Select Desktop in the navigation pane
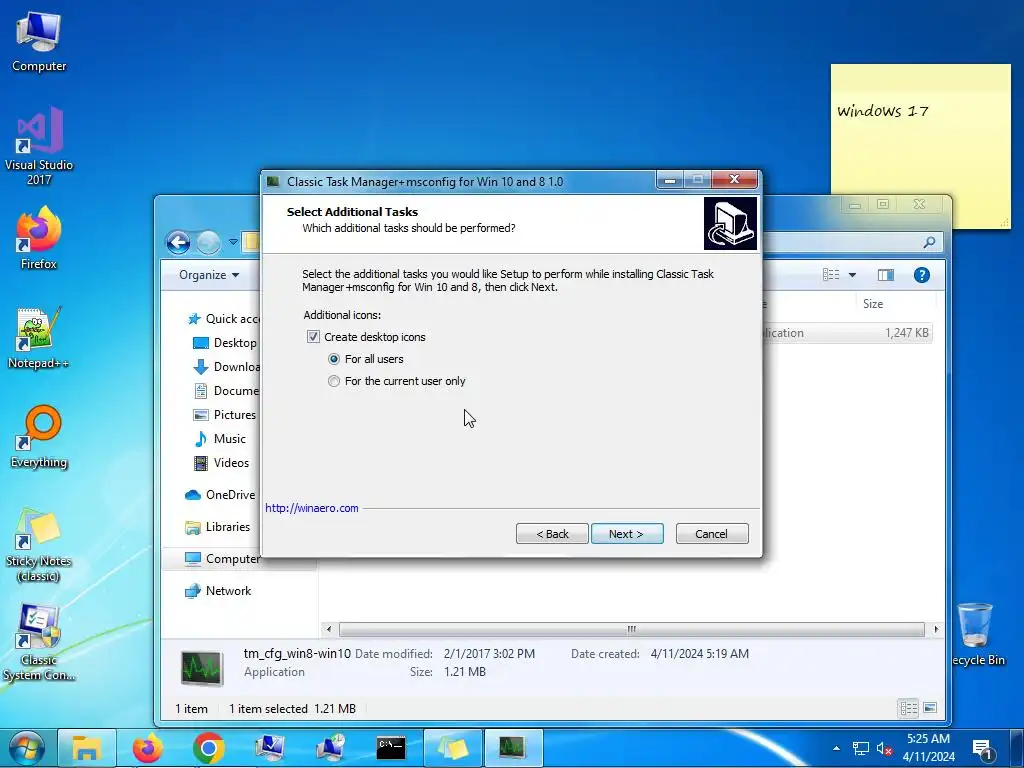This screenshot has width=1024, height=768. [225, 343]
